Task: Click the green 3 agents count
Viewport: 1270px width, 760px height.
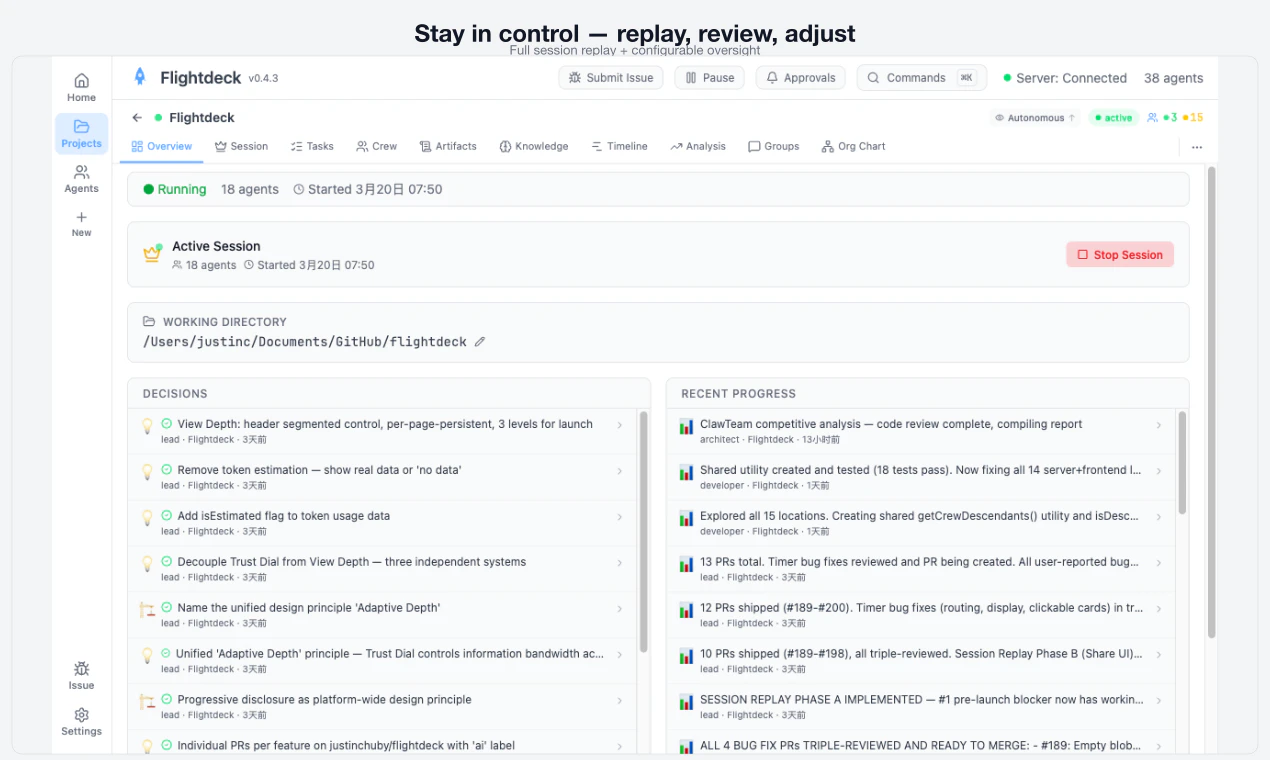Action: pos(1171,118)
